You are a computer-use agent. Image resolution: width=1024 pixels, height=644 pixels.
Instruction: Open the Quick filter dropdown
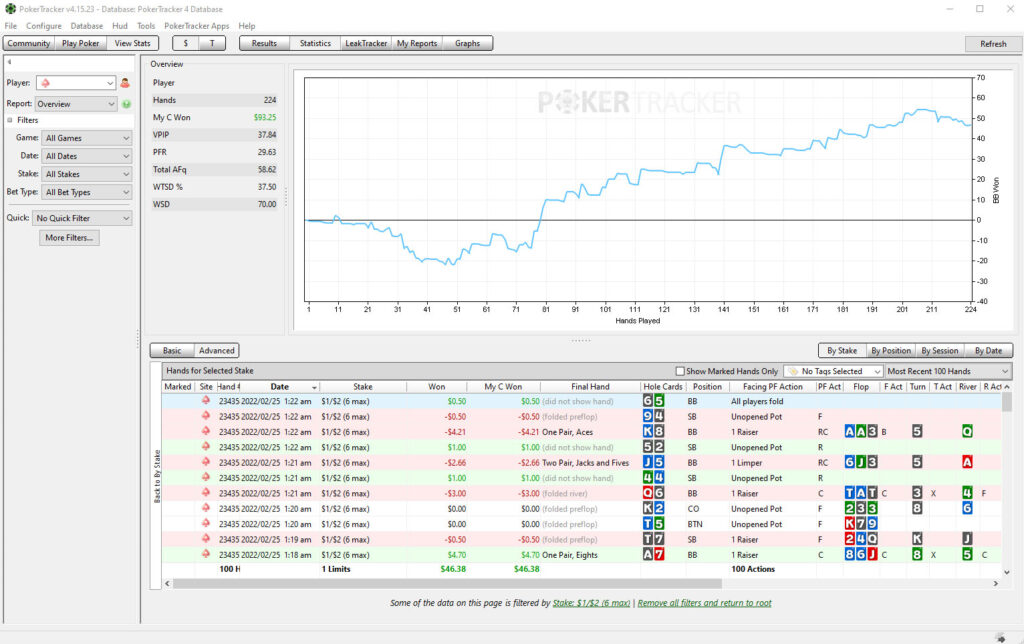coord(82,218)
